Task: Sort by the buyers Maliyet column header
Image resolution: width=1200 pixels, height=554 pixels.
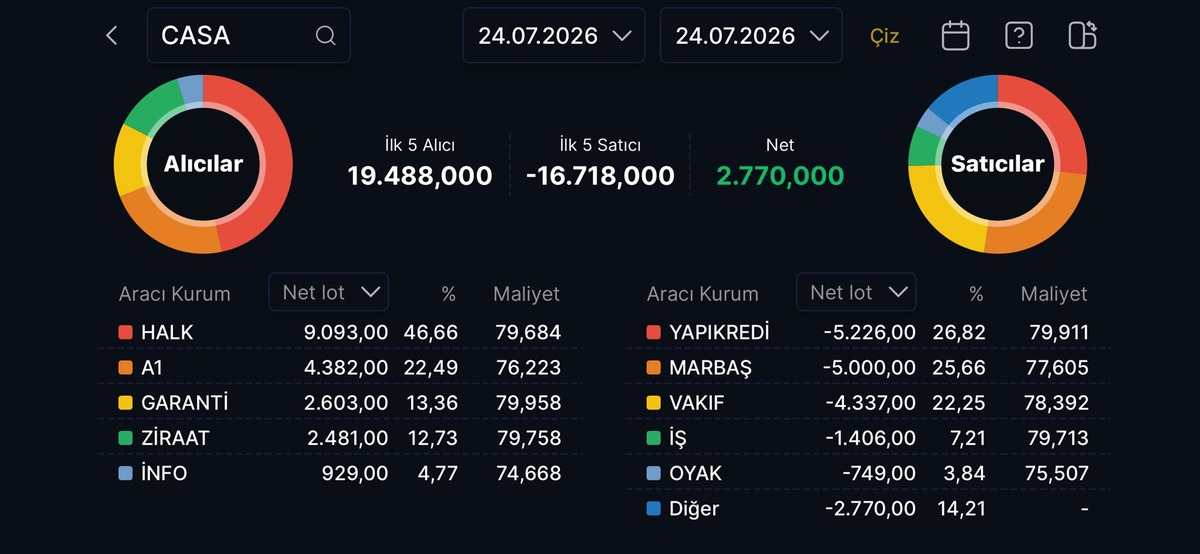Action: (526, 294)
